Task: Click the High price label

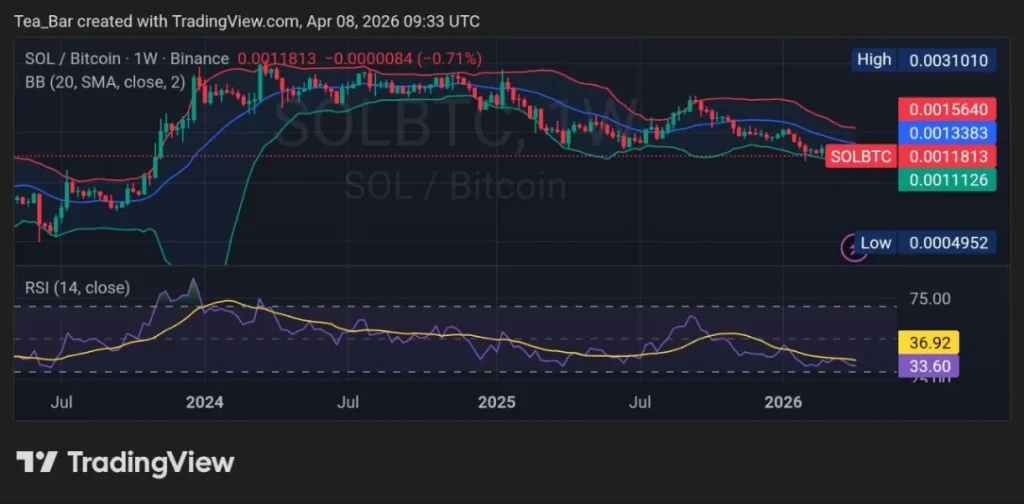Action: [x=874, y=60]
